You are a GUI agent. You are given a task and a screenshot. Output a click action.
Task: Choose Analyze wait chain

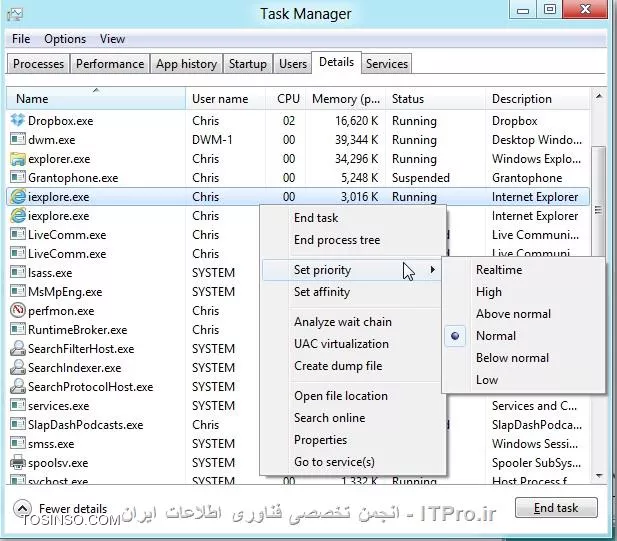(x=343, y=321)
